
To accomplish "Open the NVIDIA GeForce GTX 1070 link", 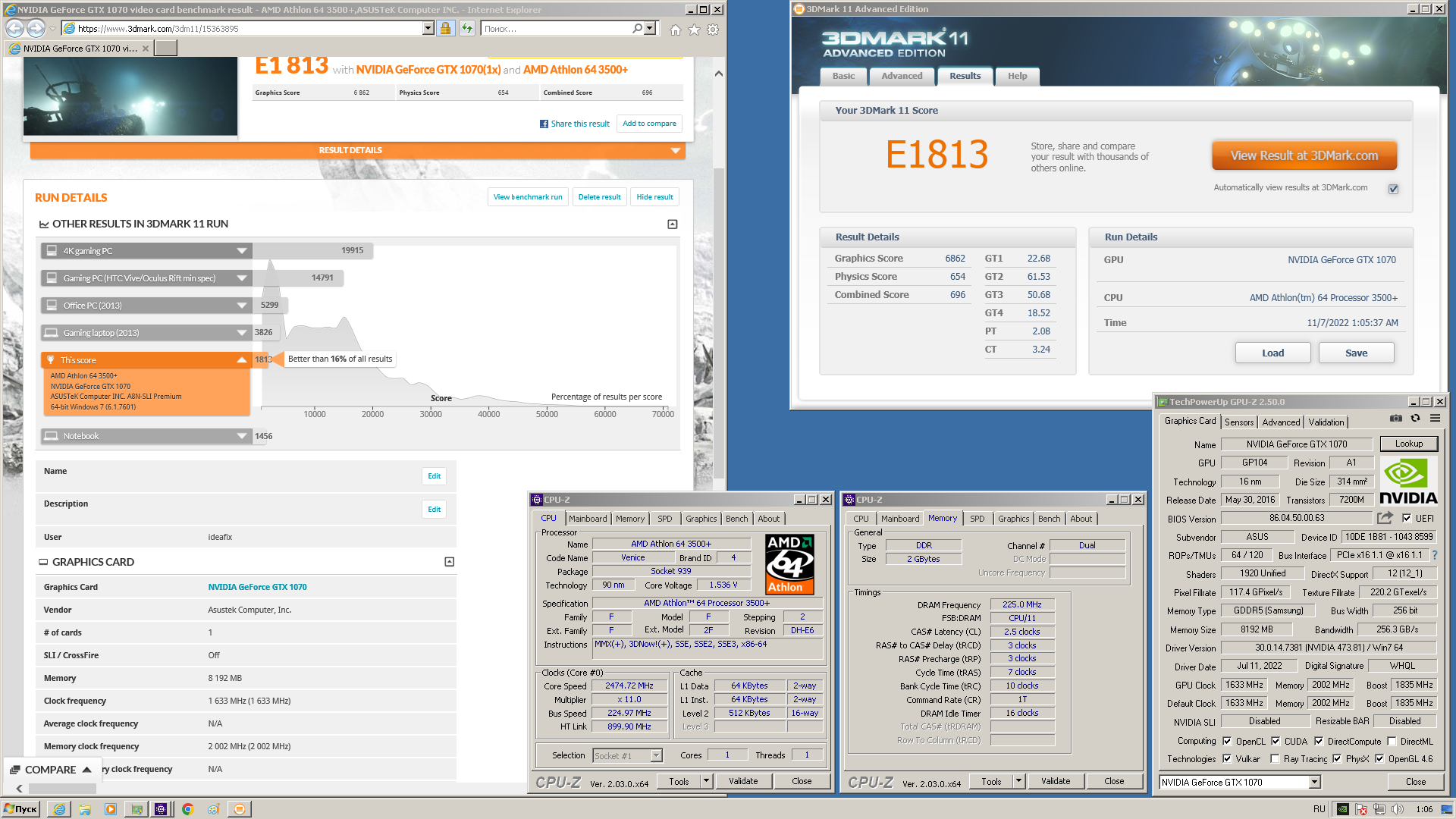I will pos(257,587).
